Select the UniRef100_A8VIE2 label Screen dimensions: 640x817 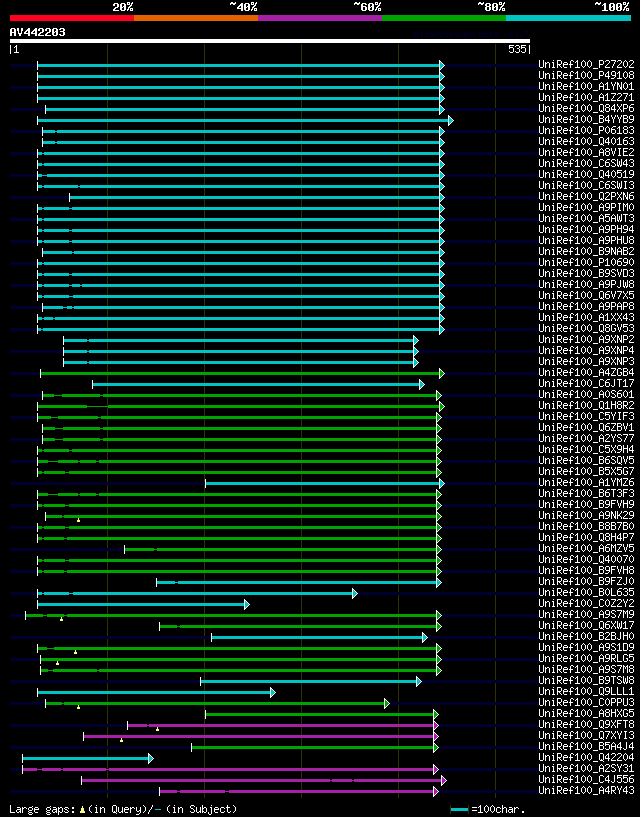point(586,152)
